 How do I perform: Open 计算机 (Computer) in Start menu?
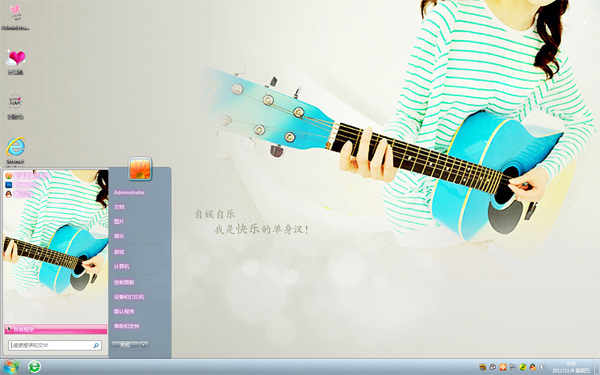pyautogui.click(x=122, y=266)
